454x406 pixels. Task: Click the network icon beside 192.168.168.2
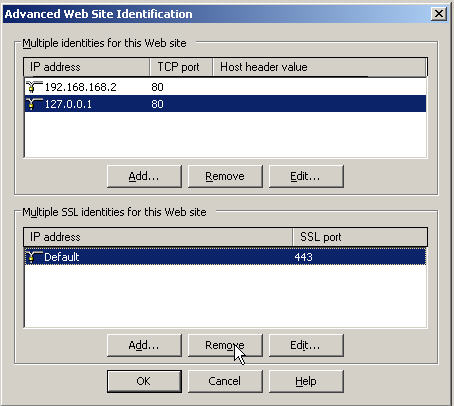pyautogui.click(x=34, y=87)
